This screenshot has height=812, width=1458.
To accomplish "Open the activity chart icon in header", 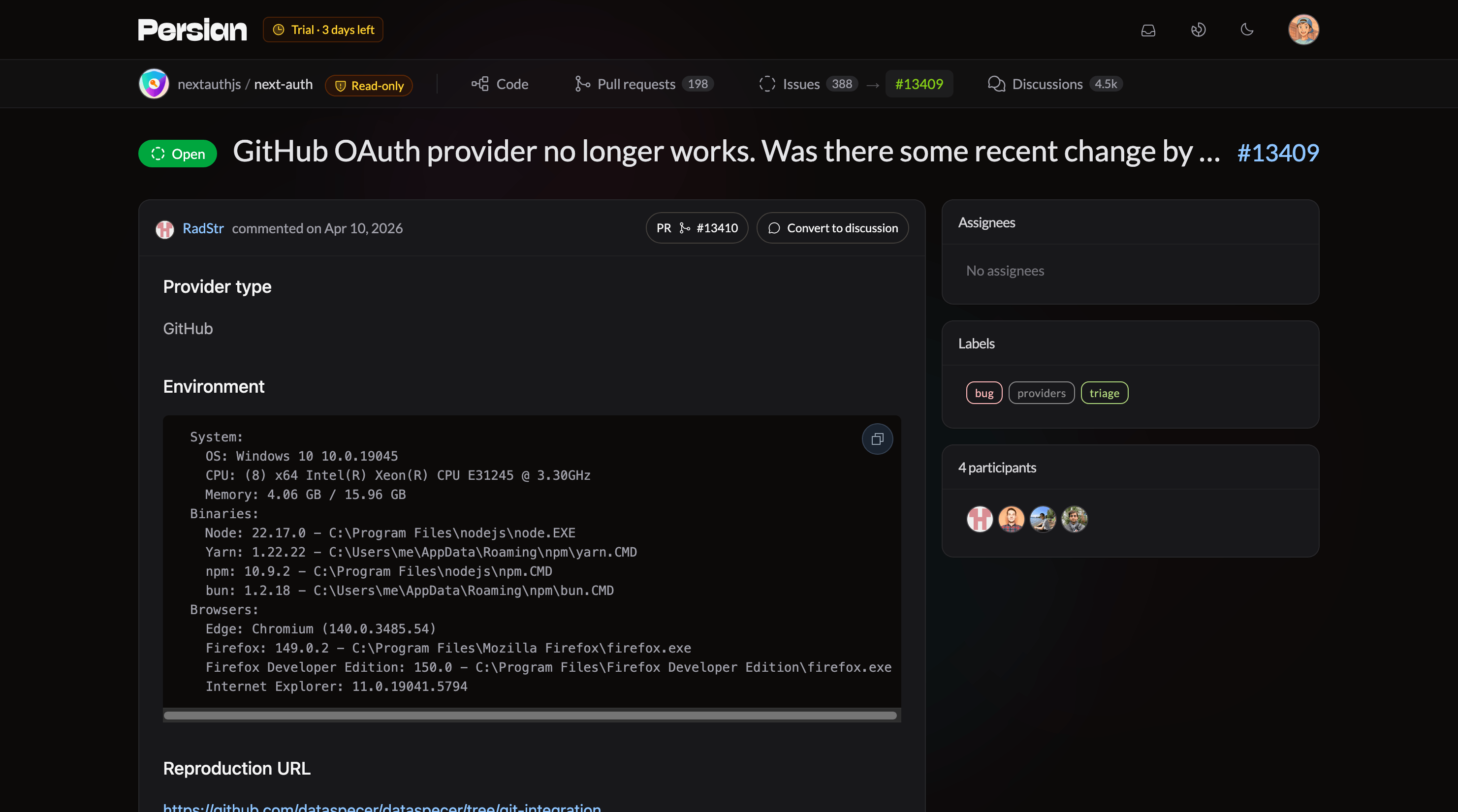I will 1198,30.
